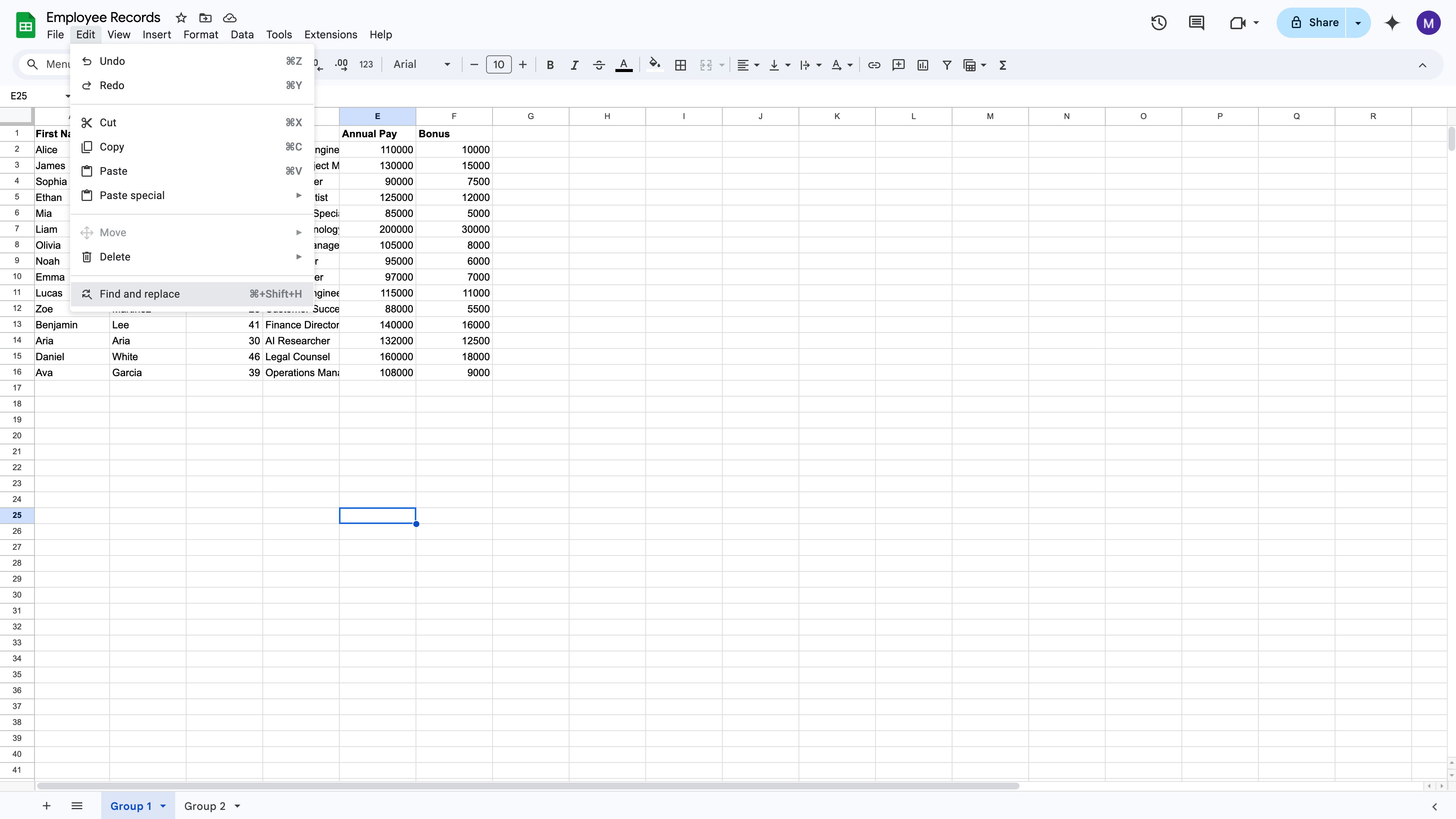Open the all sheets list icon
The height and width of the screenshot is (819, 1456).
(x=77, y=806)
